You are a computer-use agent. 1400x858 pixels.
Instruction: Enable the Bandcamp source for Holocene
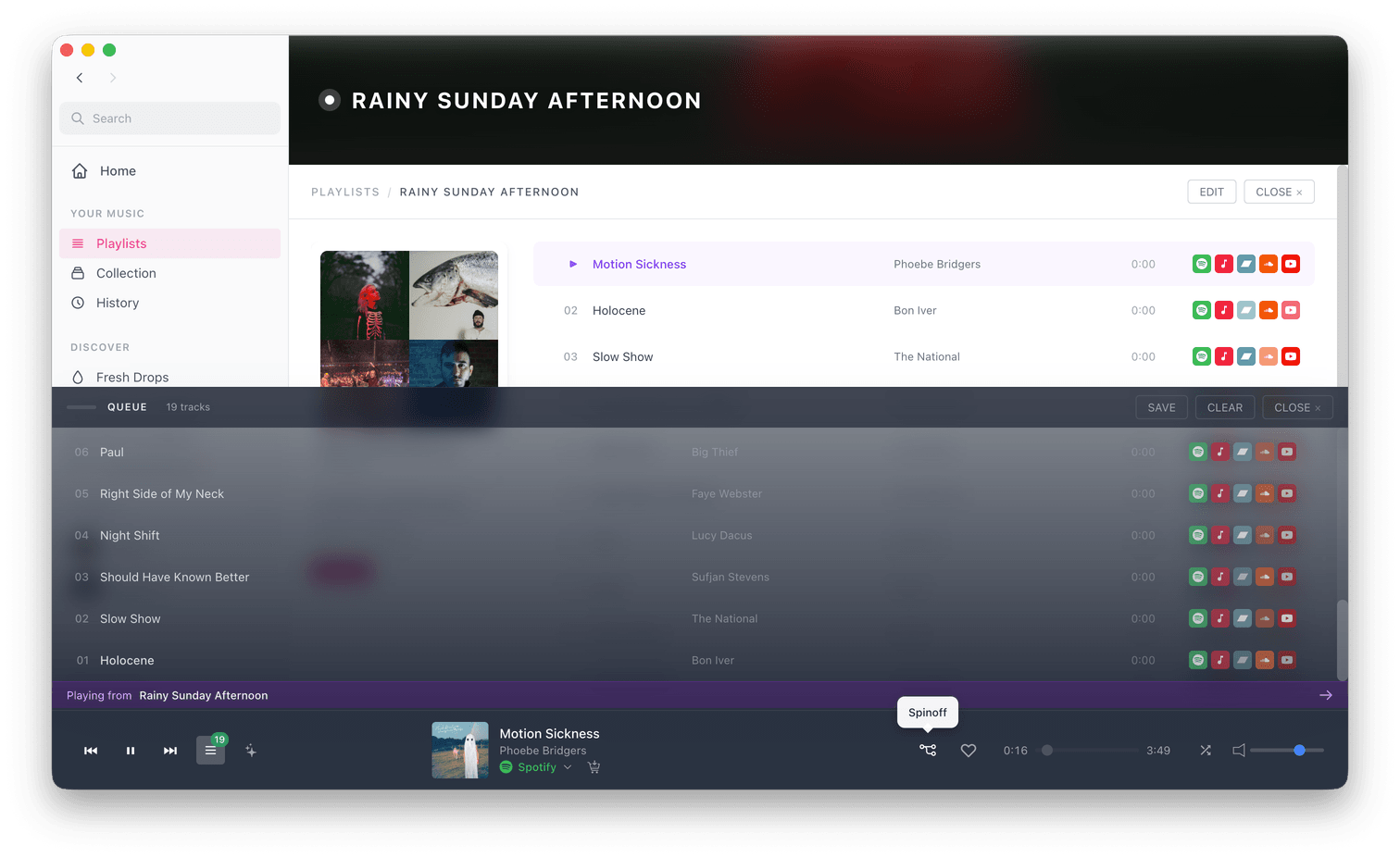[1245, 310]
